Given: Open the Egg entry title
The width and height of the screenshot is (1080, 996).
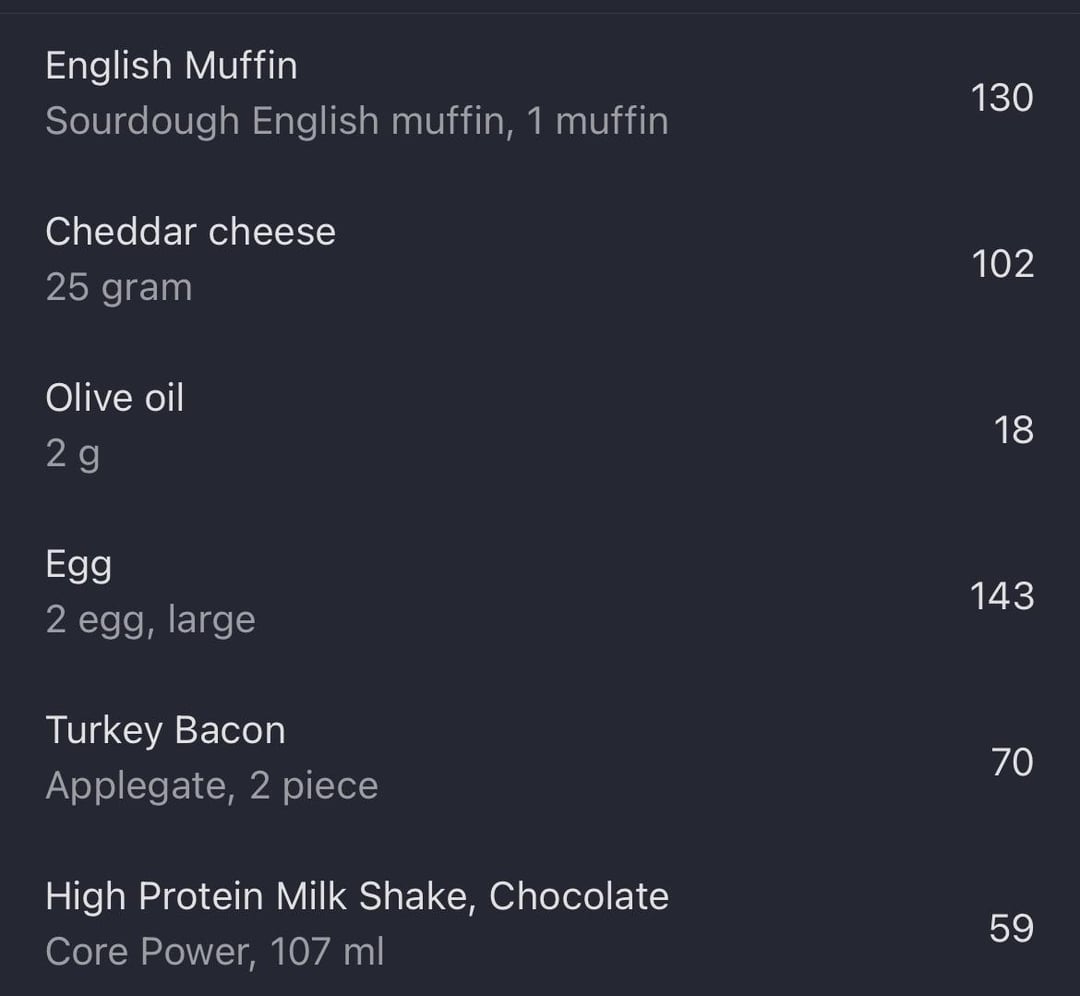Looking at the screenshot, I should click(78, 565).
